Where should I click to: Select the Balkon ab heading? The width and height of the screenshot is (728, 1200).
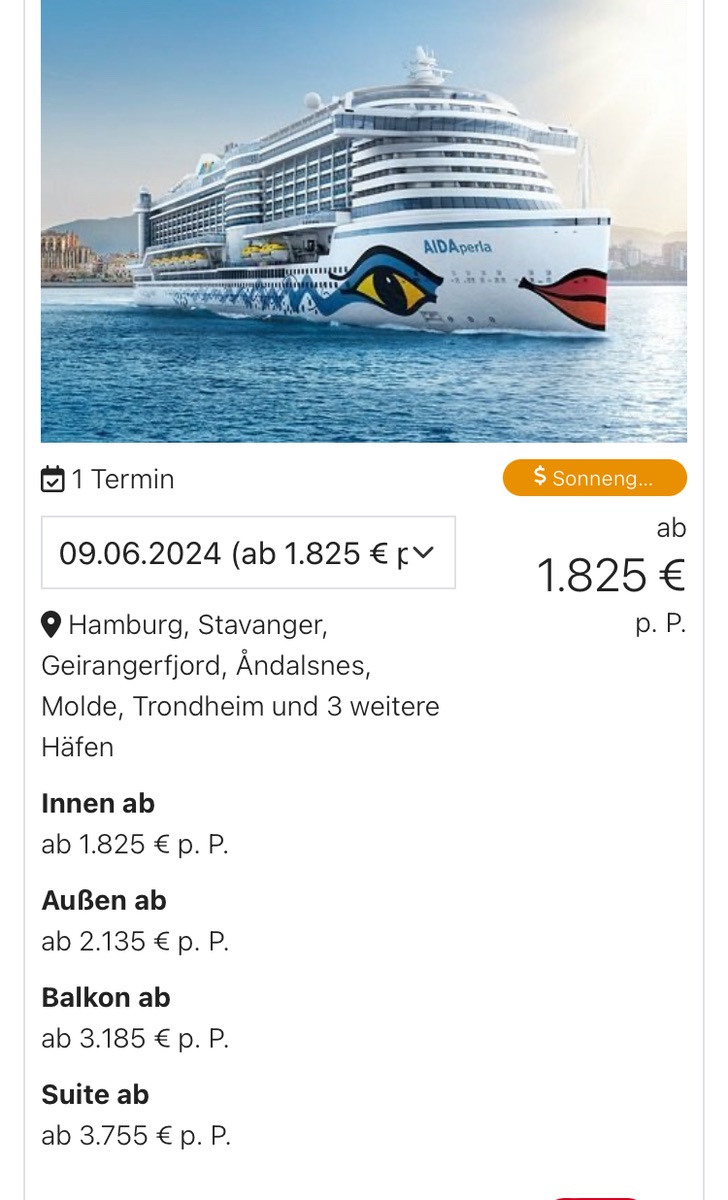tap(106, 997)
